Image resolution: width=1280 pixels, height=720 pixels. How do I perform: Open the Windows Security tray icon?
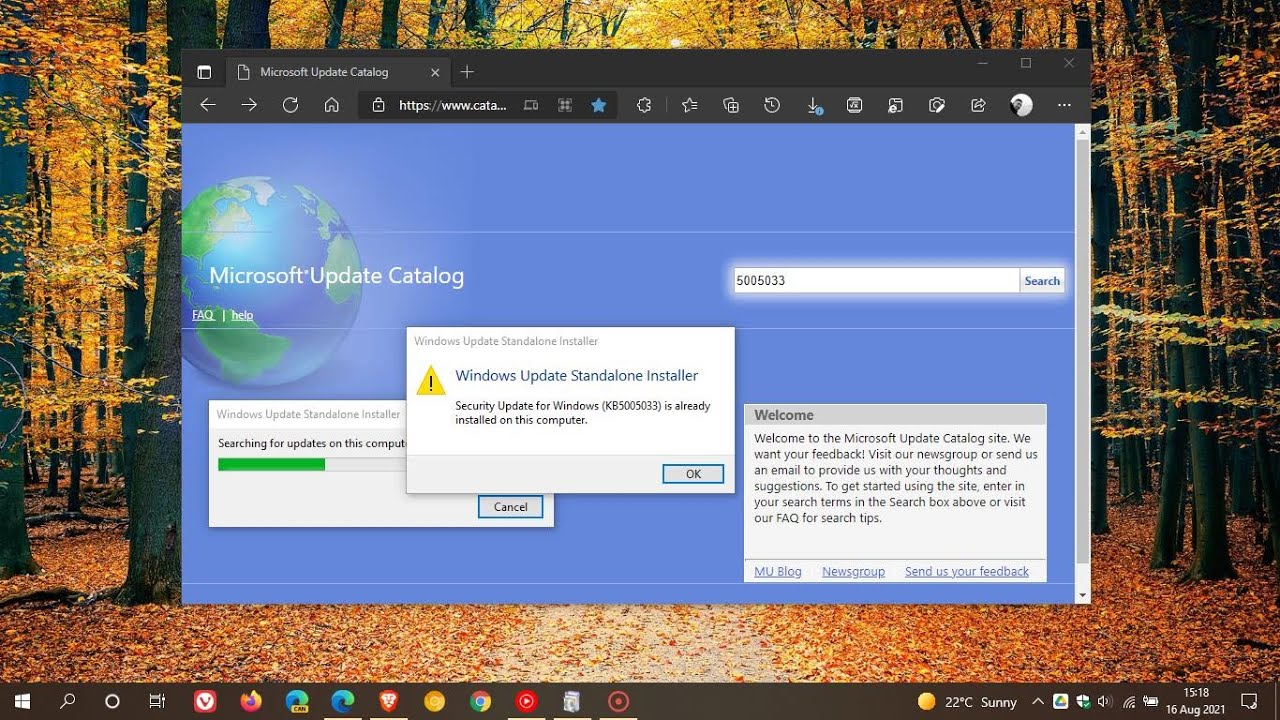1084,702
